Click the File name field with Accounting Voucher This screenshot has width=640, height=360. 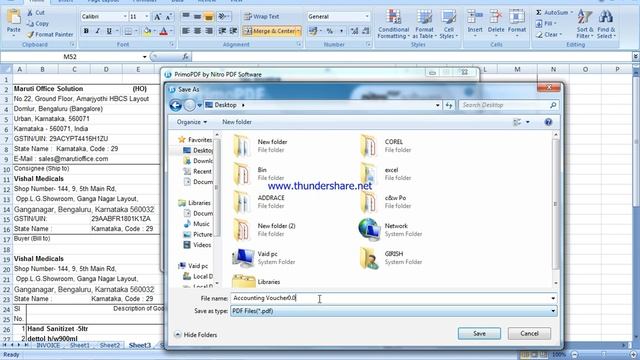tap(393, 298)
